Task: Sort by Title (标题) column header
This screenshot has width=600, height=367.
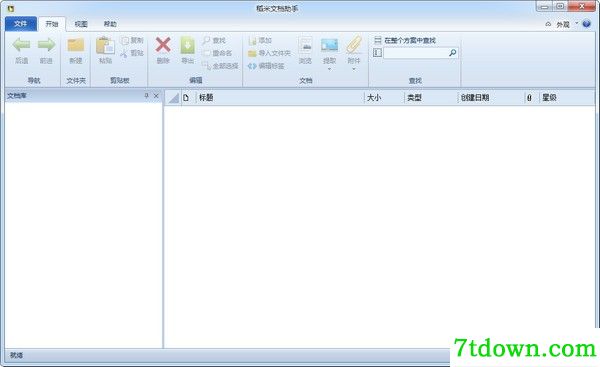Action: pos(280,98)
